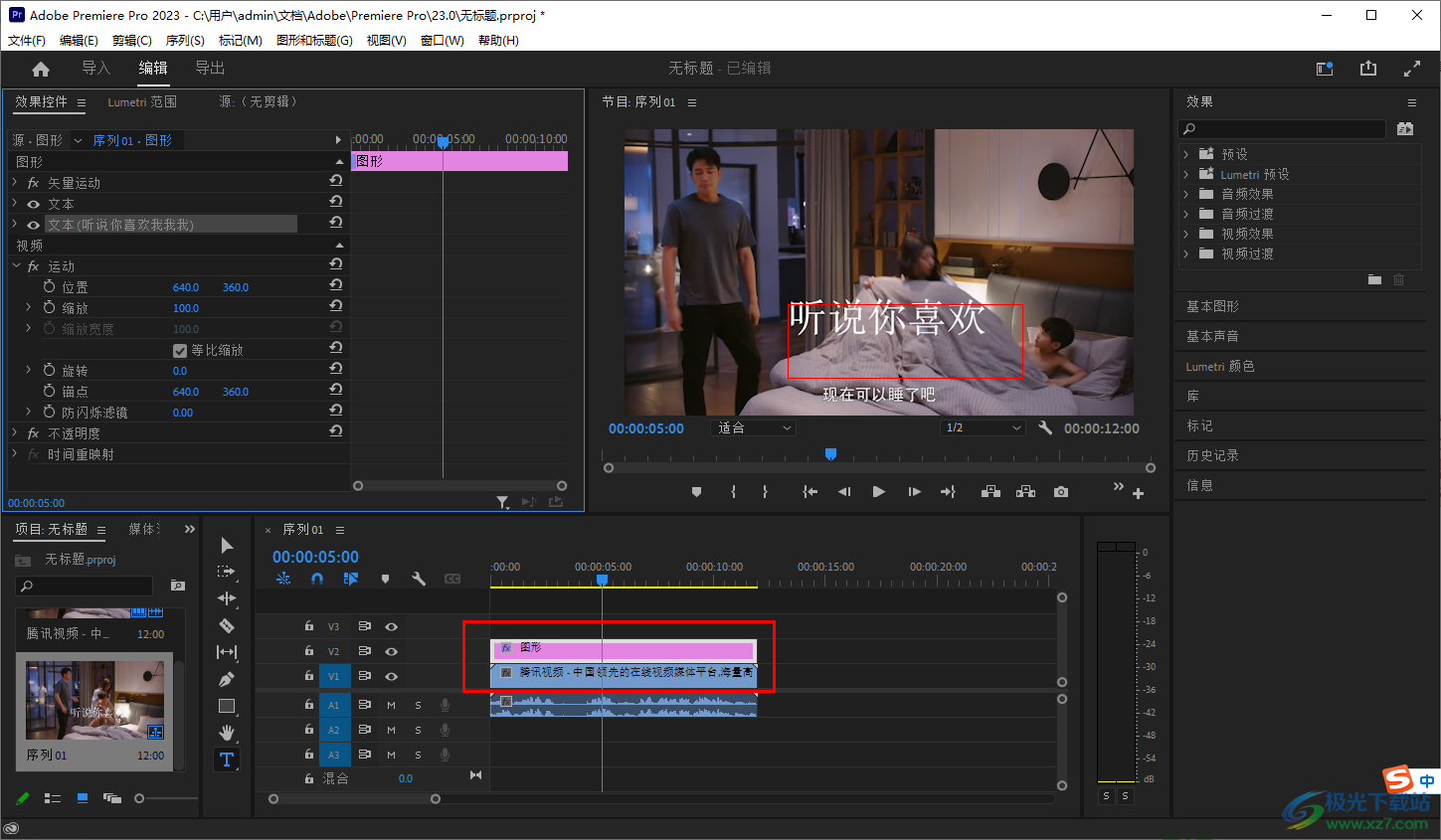Open the 适合 zoom level dropdown
Screen dimensions: 1441x840
tap(755, 428)
